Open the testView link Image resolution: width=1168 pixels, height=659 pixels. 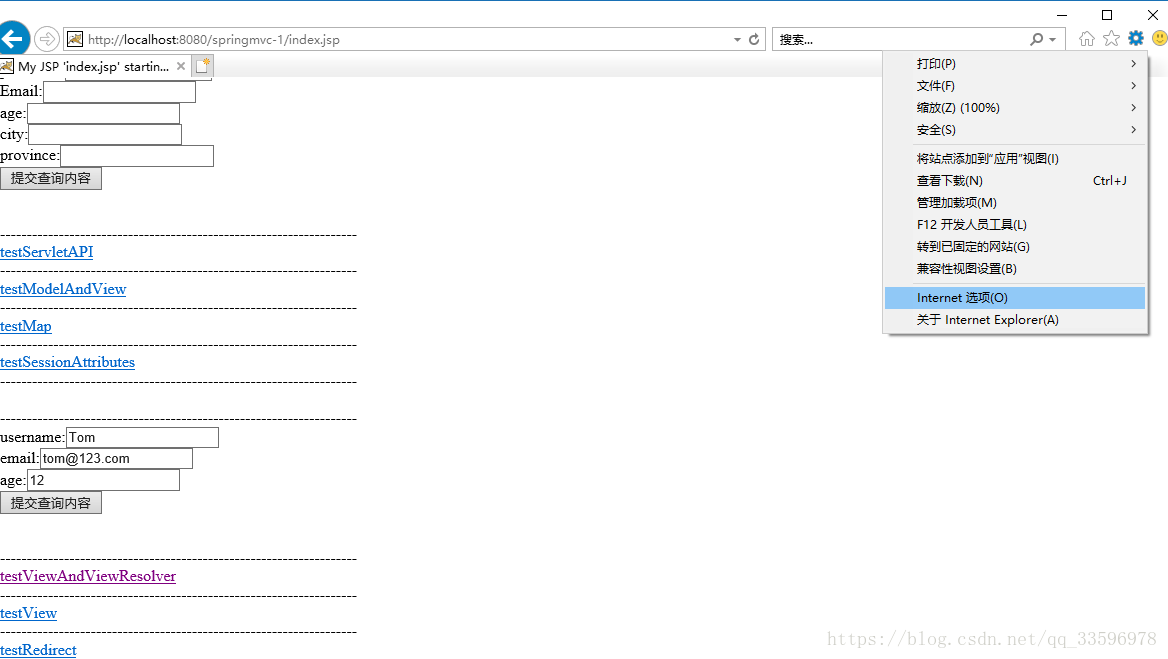click(28, 614)
